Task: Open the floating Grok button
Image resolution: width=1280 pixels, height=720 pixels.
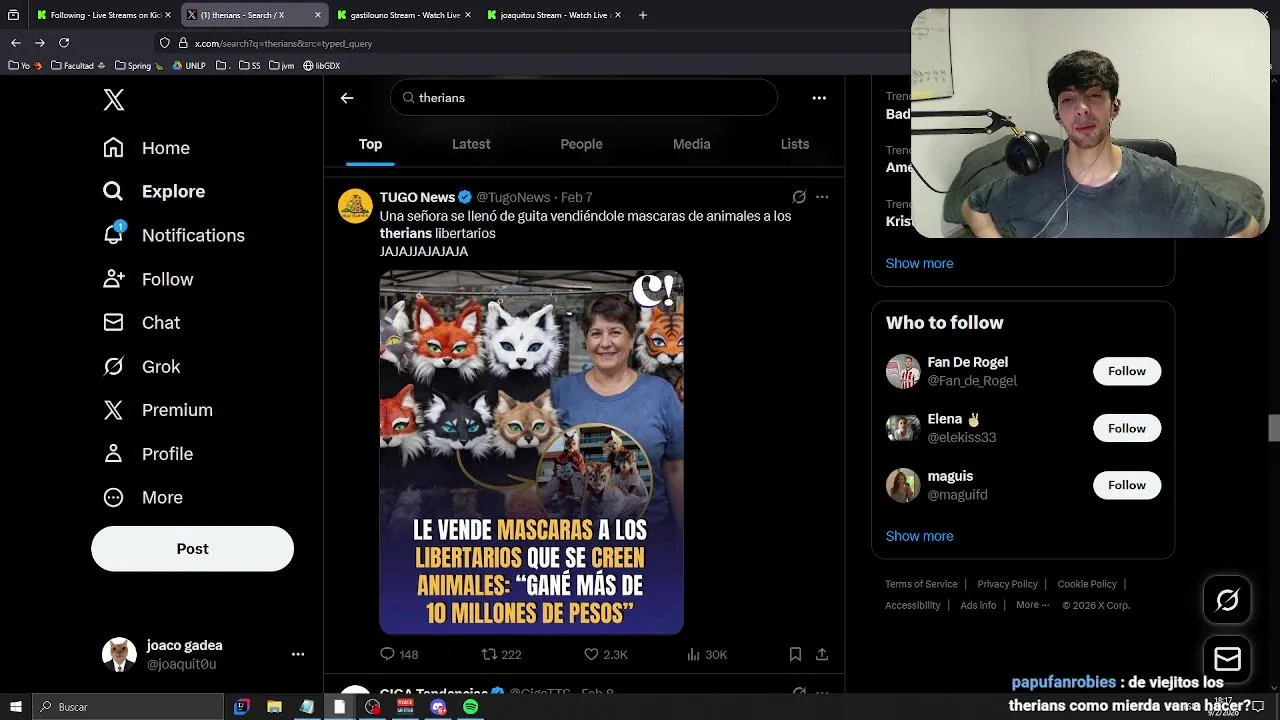Action: coord(1227,600)
